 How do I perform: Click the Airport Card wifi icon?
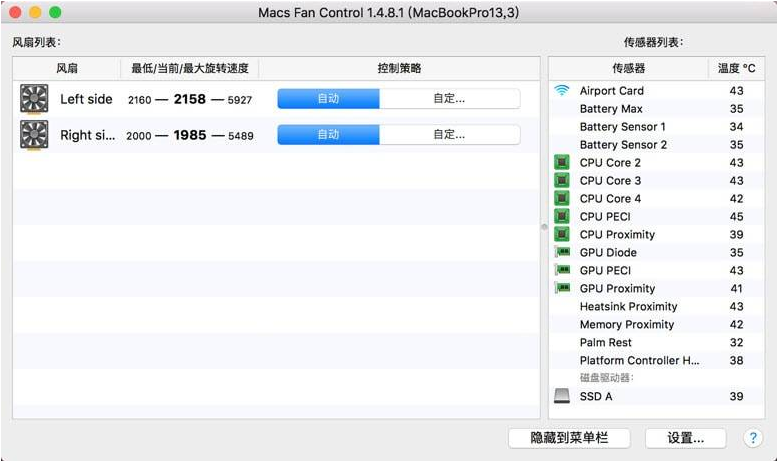562,90
